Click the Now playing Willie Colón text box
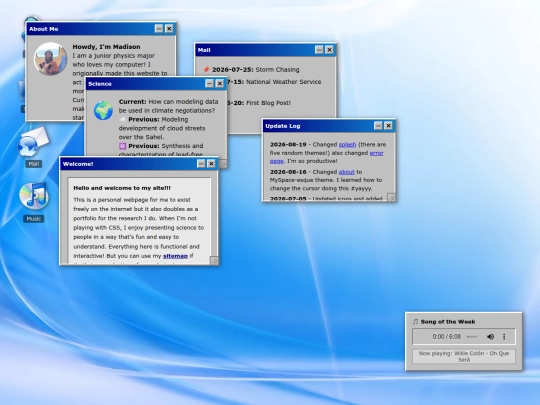The image size is (540, 405). click(x=464, y=356)
